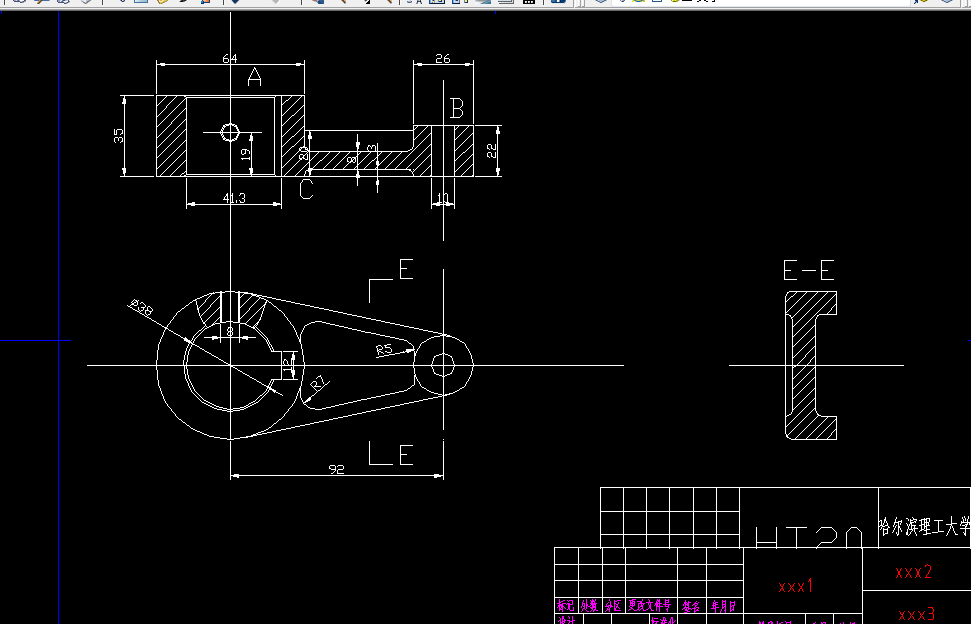Select the red xxx2 placeholder text

[913, 572]
